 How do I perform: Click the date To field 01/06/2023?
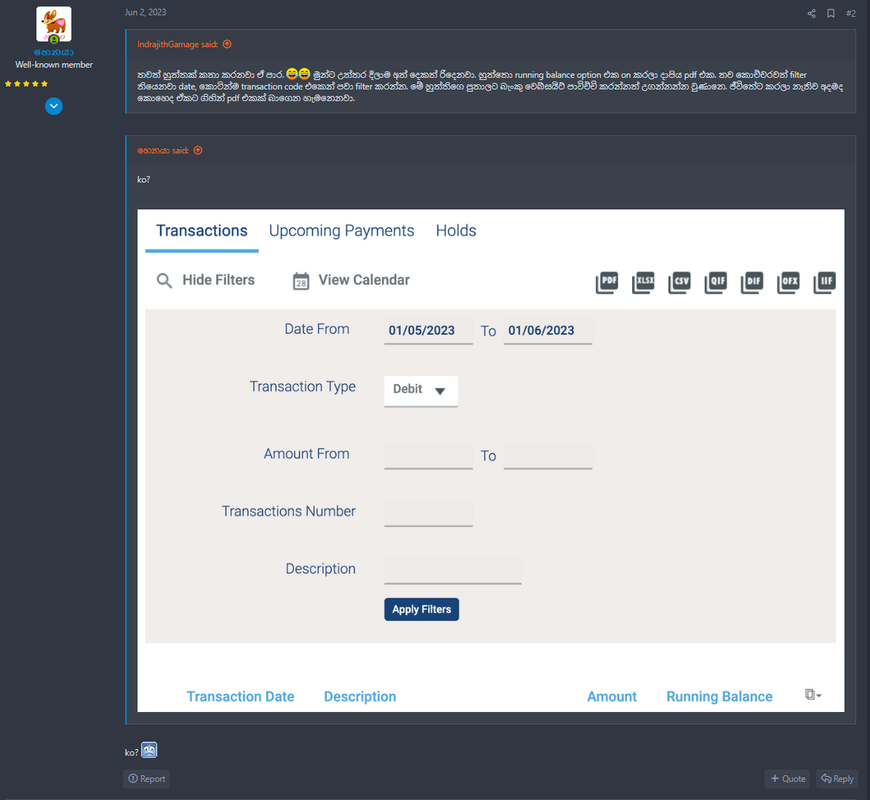tap(548, 331)
